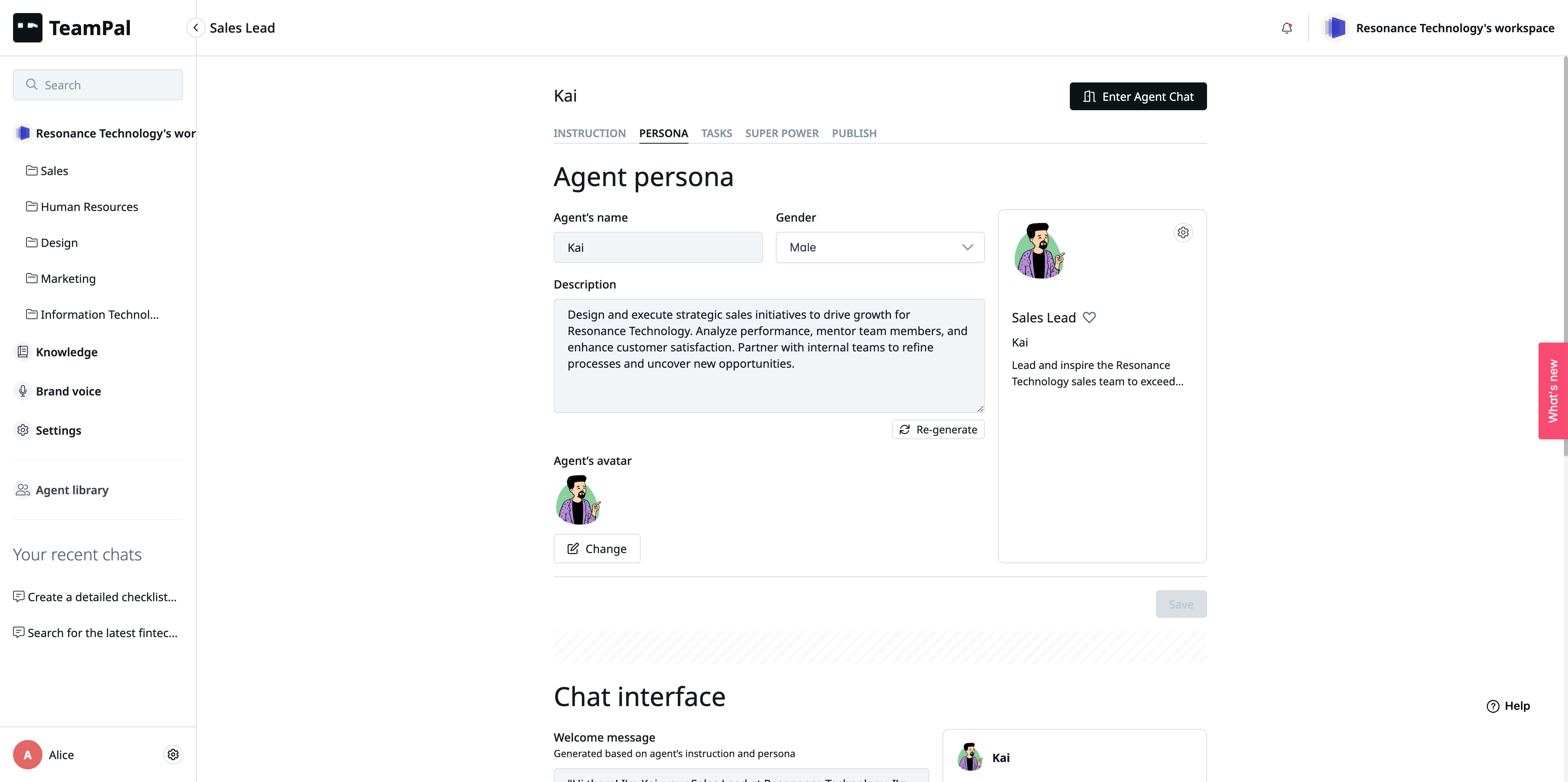
Task: Expand the Sales folder in the sidebar
Action: click(x=54, y=171)
